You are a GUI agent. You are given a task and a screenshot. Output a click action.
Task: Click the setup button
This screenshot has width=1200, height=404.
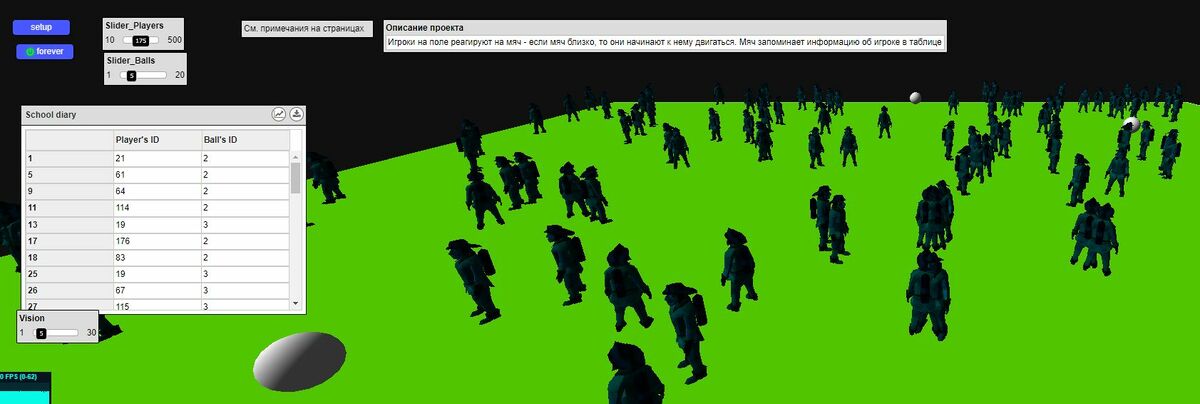tap(41, 27)
